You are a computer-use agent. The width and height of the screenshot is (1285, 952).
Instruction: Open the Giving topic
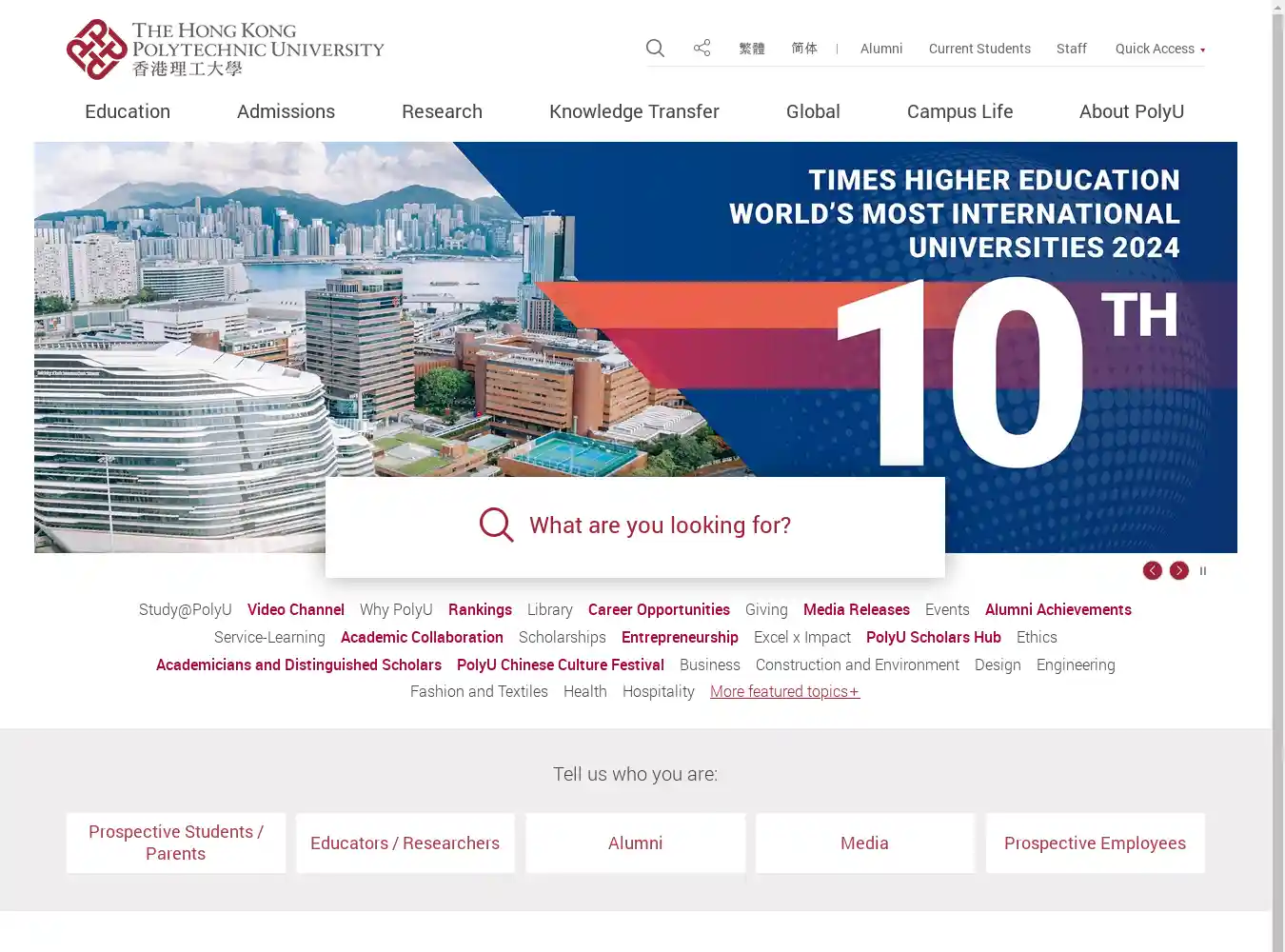[x=766, y=609]
